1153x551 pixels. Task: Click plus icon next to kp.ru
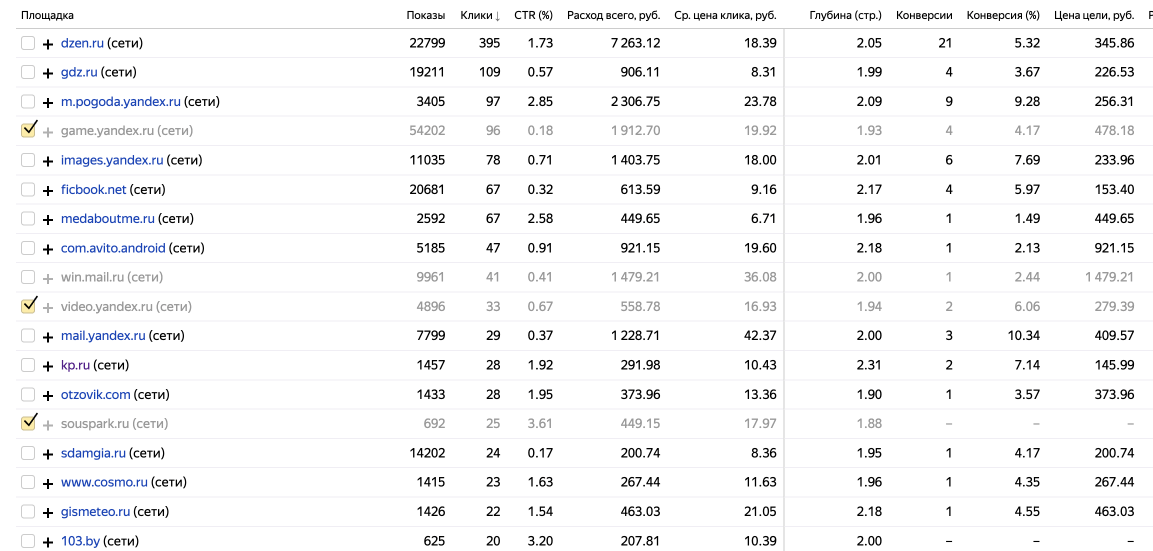click(48, 366)
